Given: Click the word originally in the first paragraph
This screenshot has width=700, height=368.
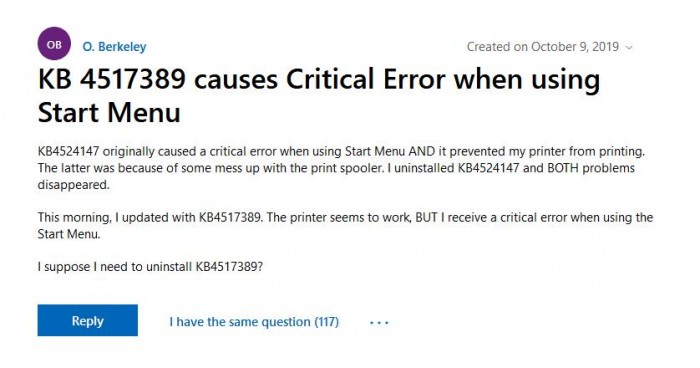Looking at the screenshot, I should pos(127,152).
